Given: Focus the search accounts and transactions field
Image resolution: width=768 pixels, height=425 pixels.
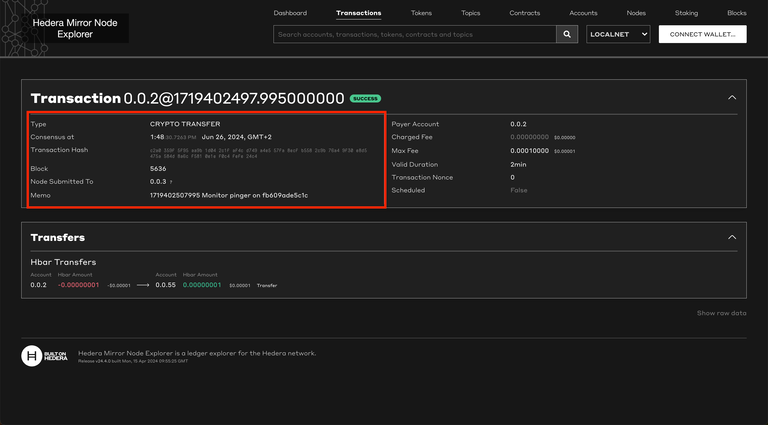Looking at the screenshot, I should [414, 34].
